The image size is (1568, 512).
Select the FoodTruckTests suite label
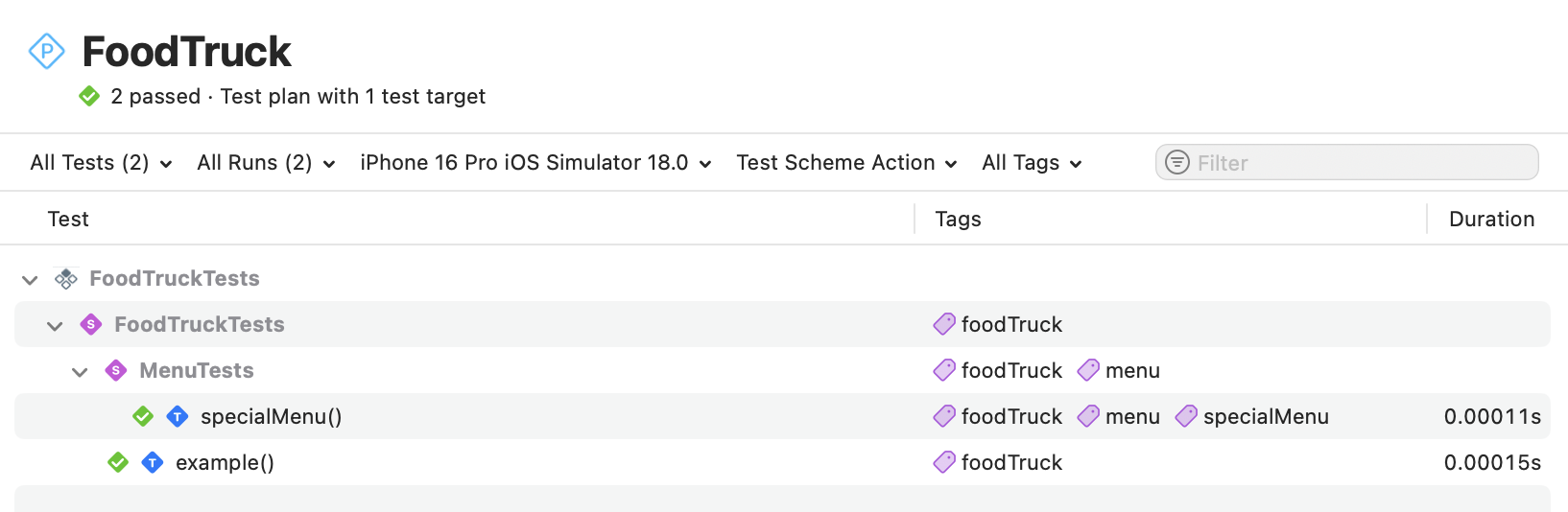tap(200, 325)
